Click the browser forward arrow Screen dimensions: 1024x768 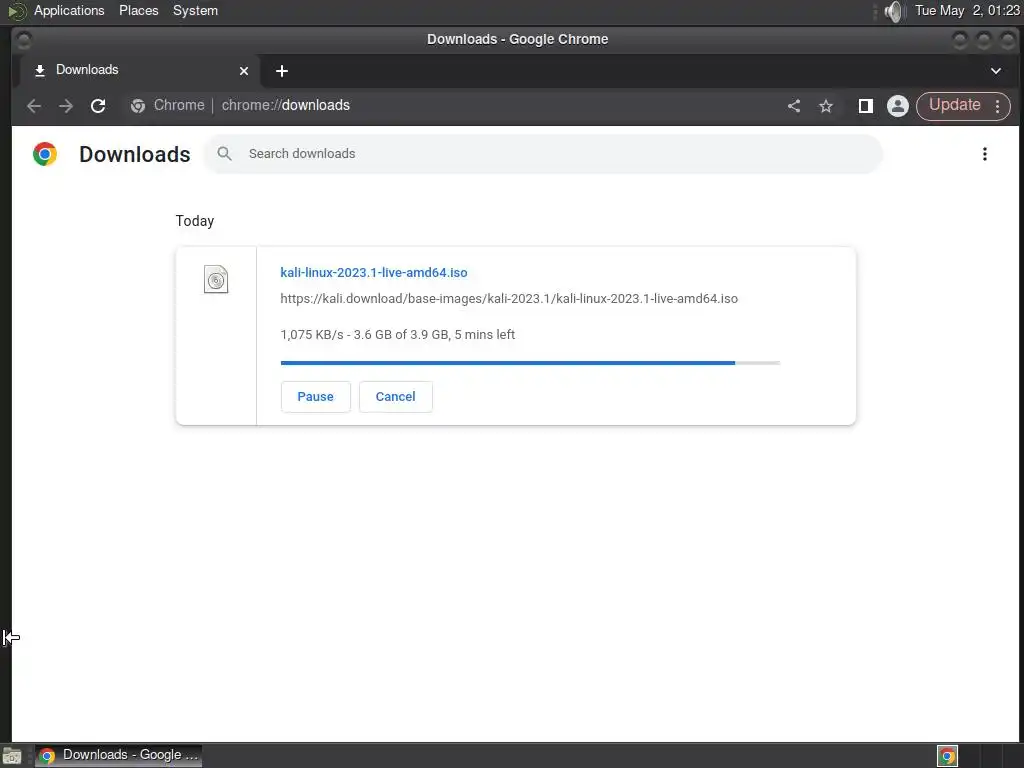tap(66, 106)
